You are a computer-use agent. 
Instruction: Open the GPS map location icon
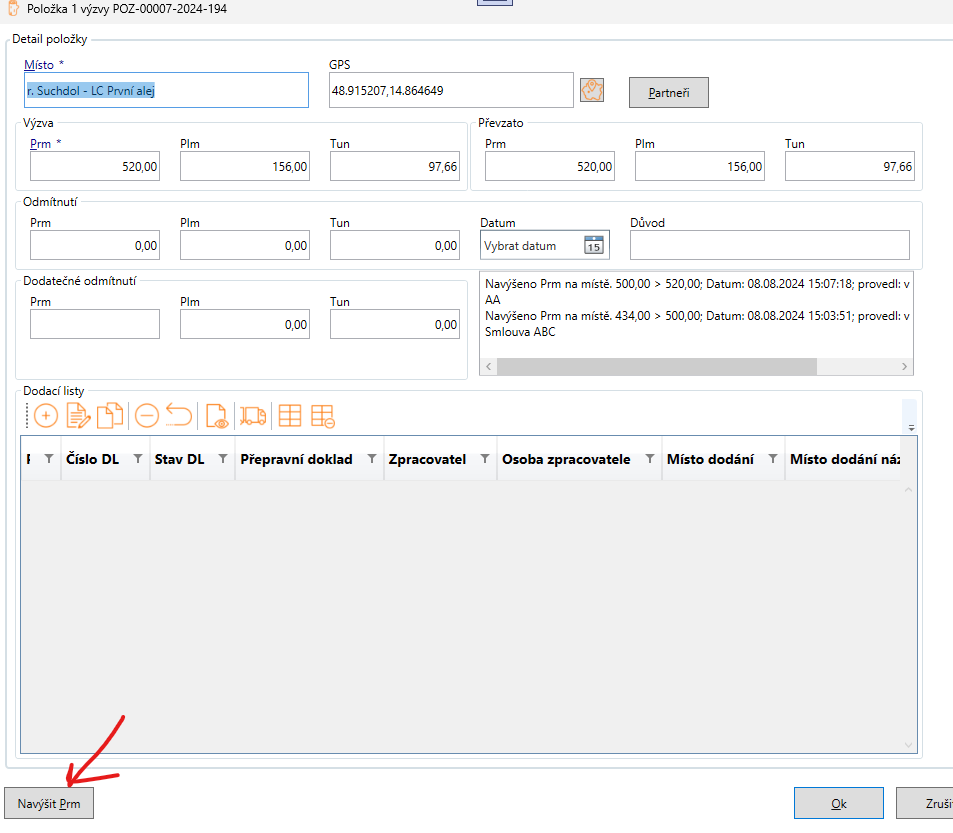tap(593, 91)
